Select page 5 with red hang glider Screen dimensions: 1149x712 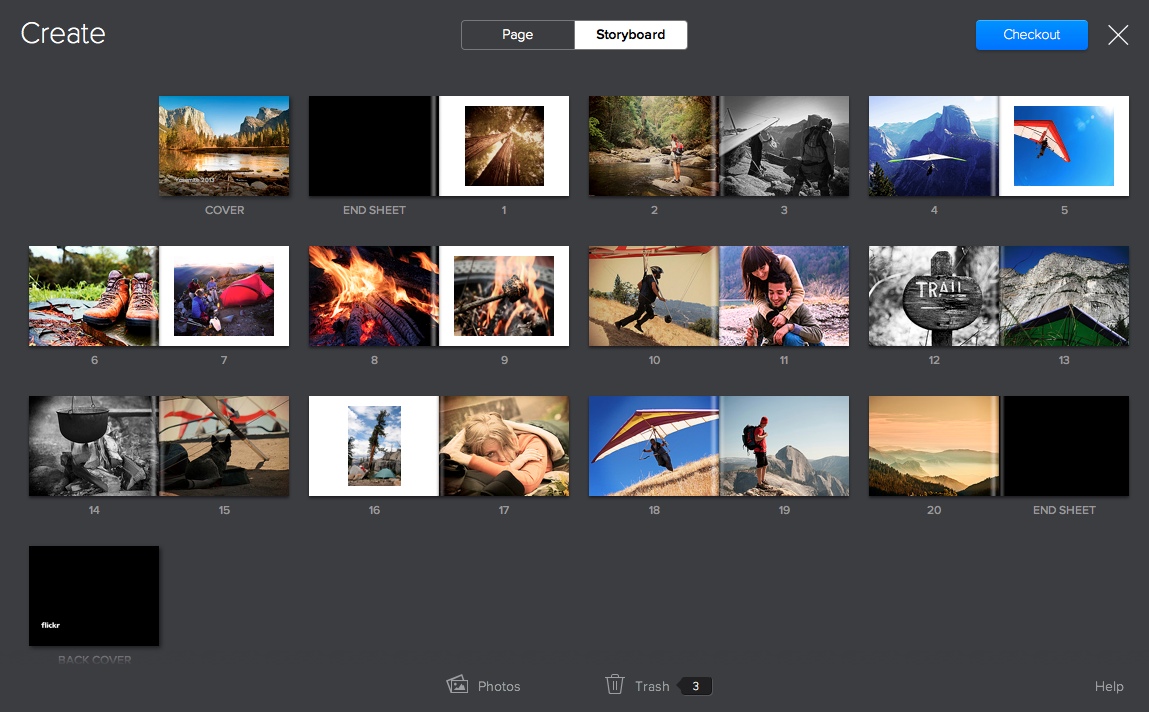[x=1064, y=146]
